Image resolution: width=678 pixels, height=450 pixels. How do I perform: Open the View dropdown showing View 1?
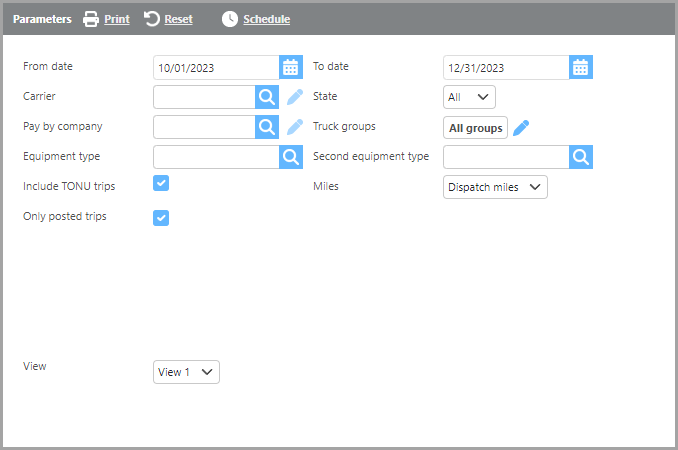(186, 372)
